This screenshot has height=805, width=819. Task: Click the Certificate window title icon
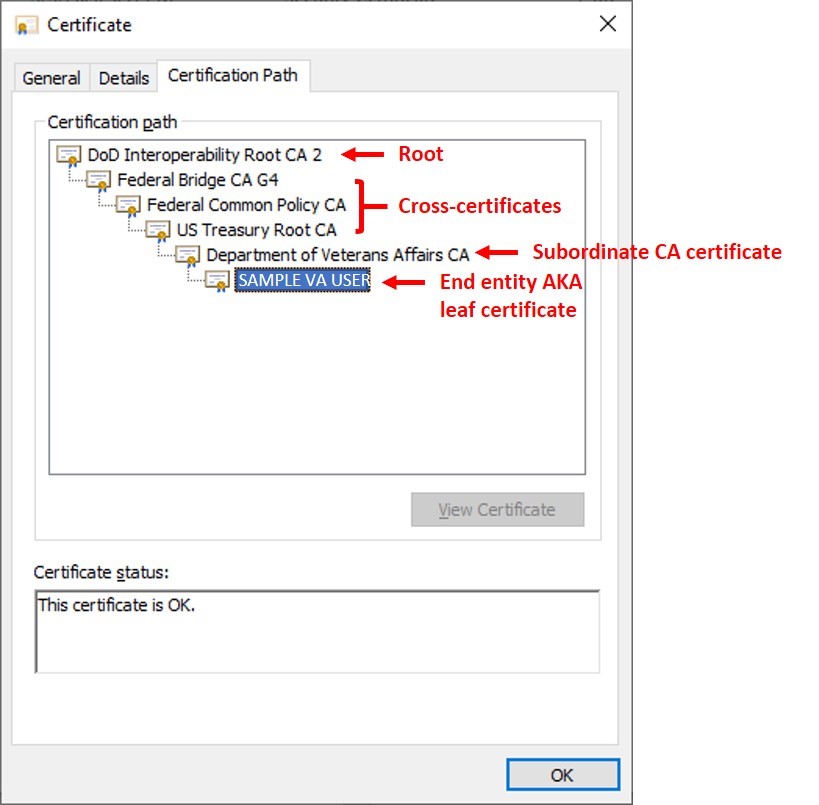tap(27, 25)
